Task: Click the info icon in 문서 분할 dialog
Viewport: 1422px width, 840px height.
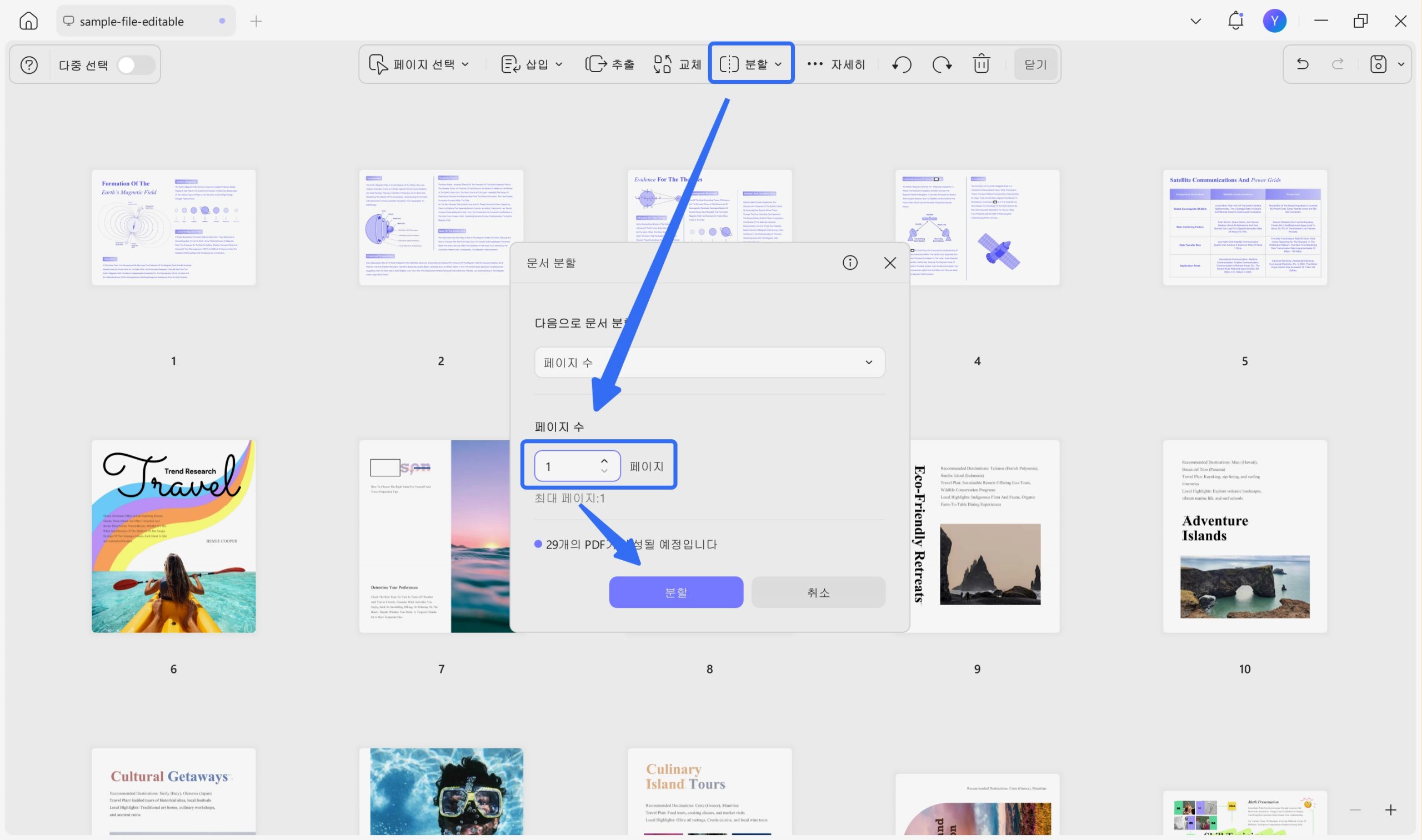Action: (x=849, y=262)
